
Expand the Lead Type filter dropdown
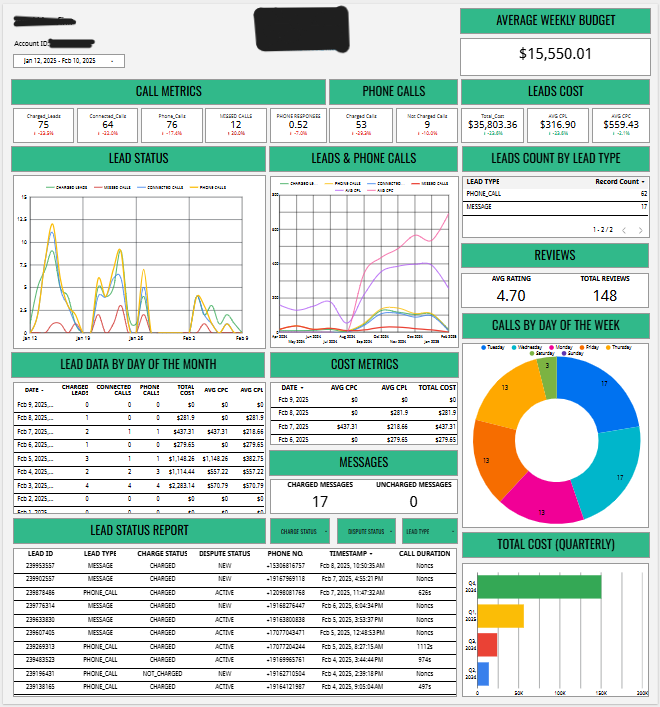click(430, 531)
